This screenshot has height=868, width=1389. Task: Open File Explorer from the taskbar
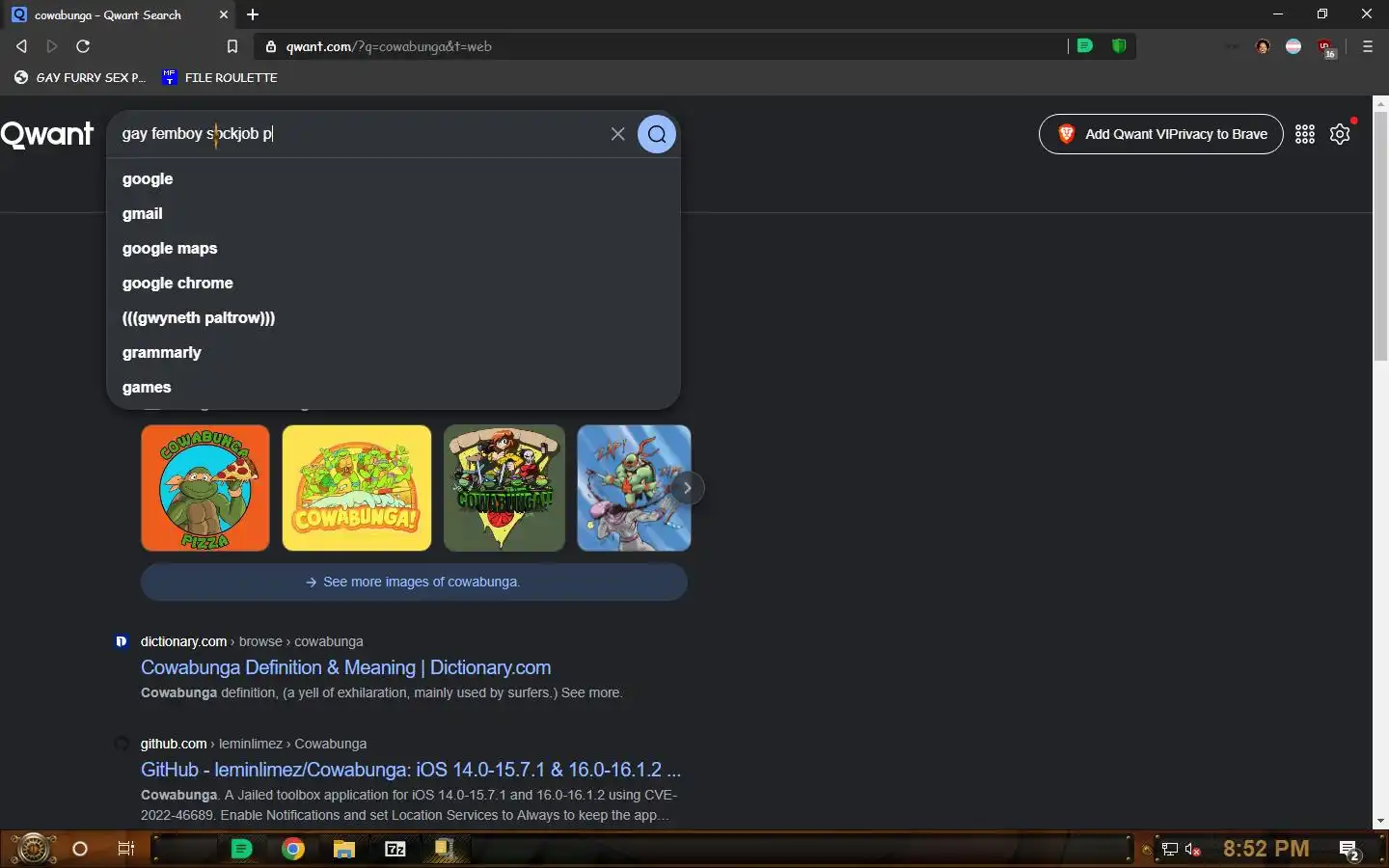pos(344,849)
